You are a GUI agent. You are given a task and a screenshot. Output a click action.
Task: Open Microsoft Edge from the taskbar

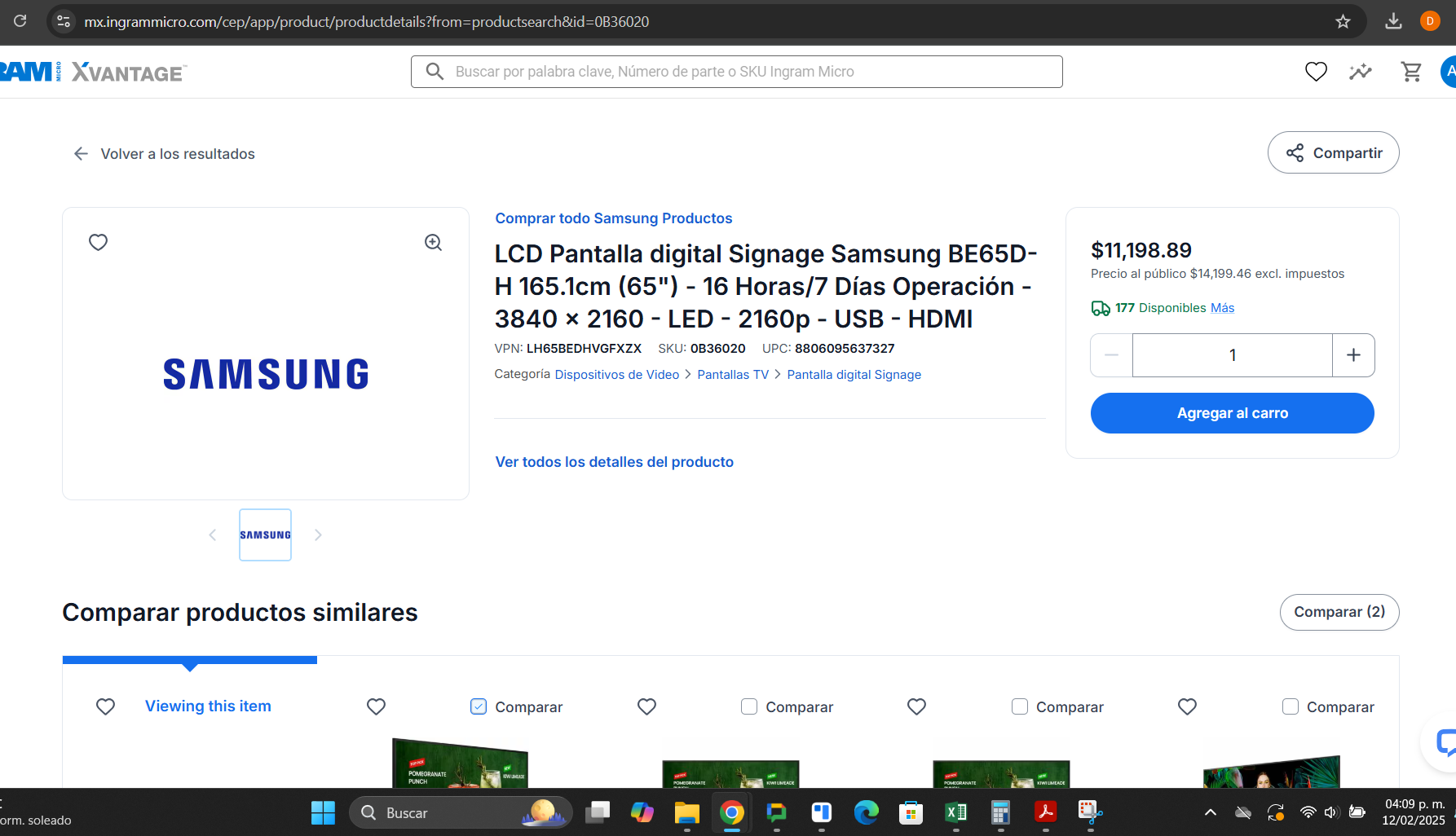pos(866,812)
